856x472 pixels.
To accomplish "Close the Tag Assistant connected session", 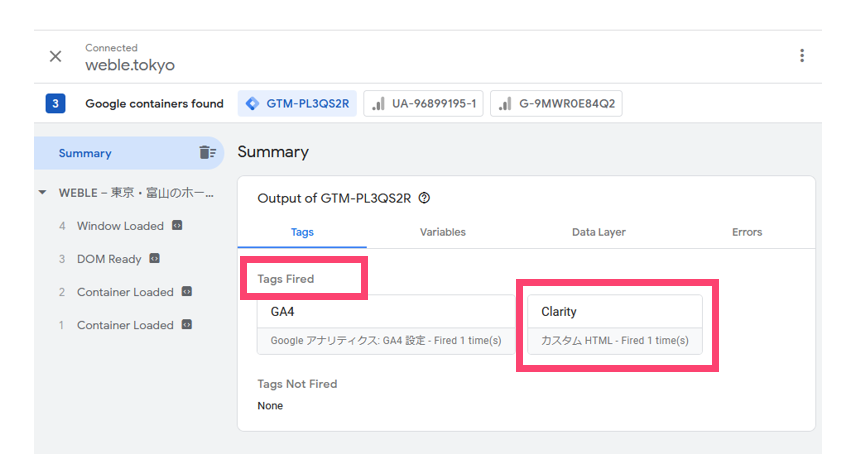I will pyautogui.click(x=55, y=56).
